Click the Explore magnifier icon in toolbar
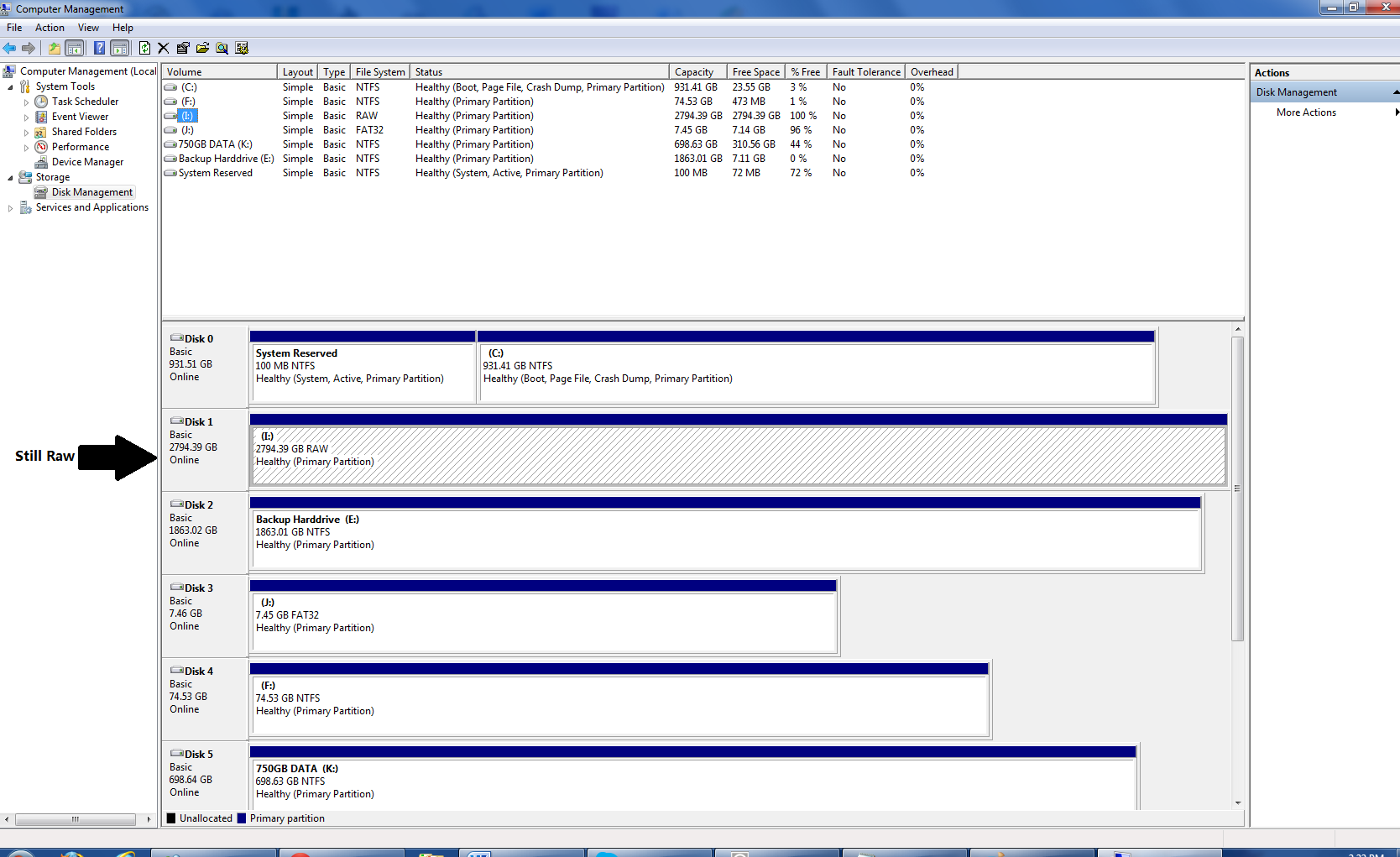The image size is (1400, 857). click(x=222, y=48)
